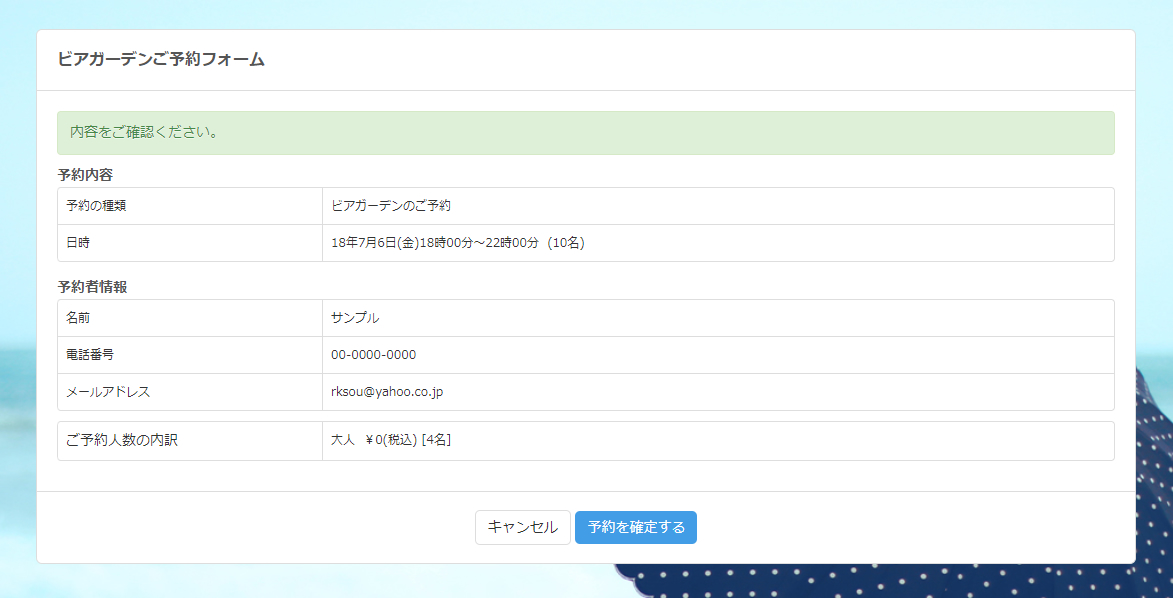This screenshot has width=1173, height=598.
Task: Click the phone number 00-0000-0000
Action: pyautogui.click(x=373, y=355)
